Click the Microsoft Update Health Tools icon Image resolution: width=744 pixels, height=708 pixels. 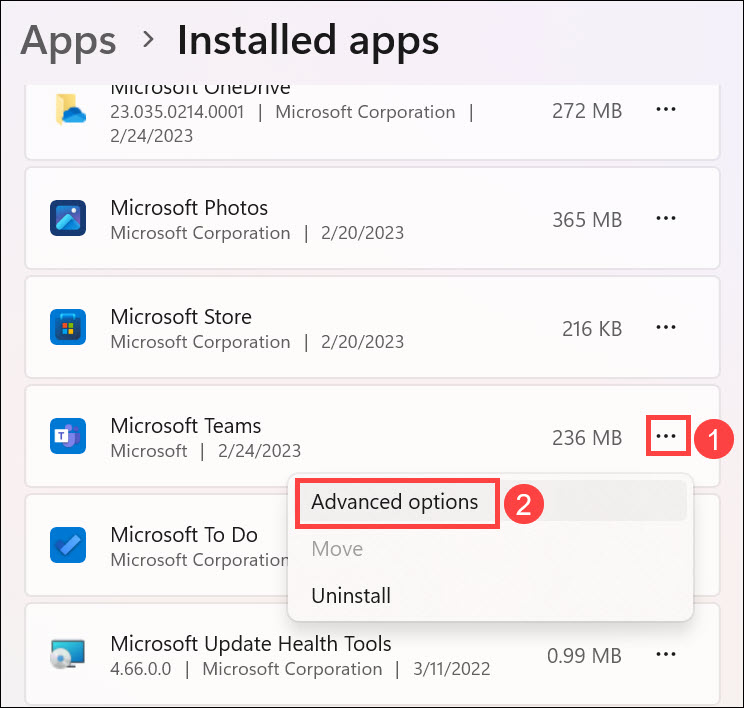68,654
